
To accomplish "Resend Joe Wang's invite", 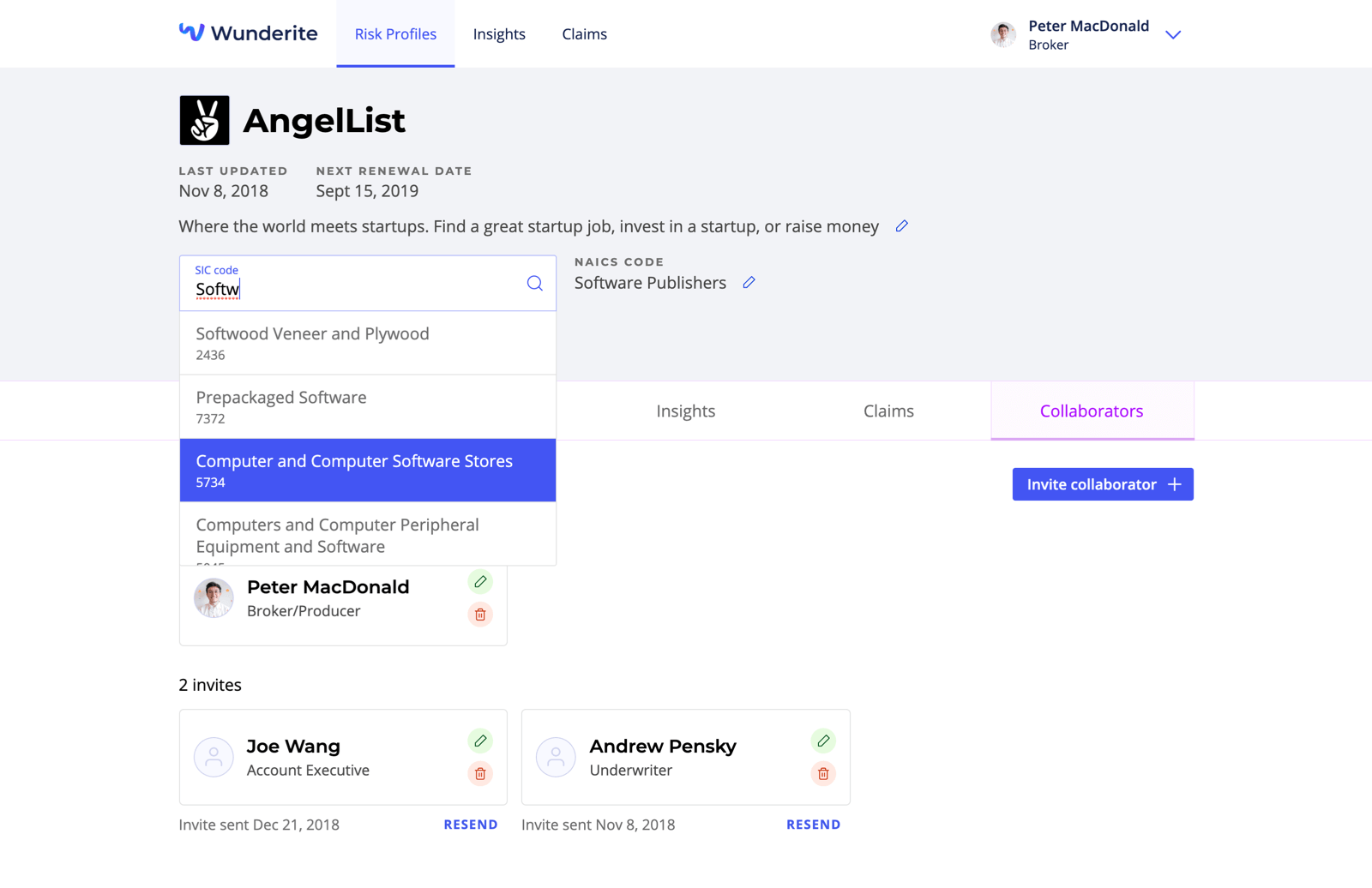I will [471, 825].
